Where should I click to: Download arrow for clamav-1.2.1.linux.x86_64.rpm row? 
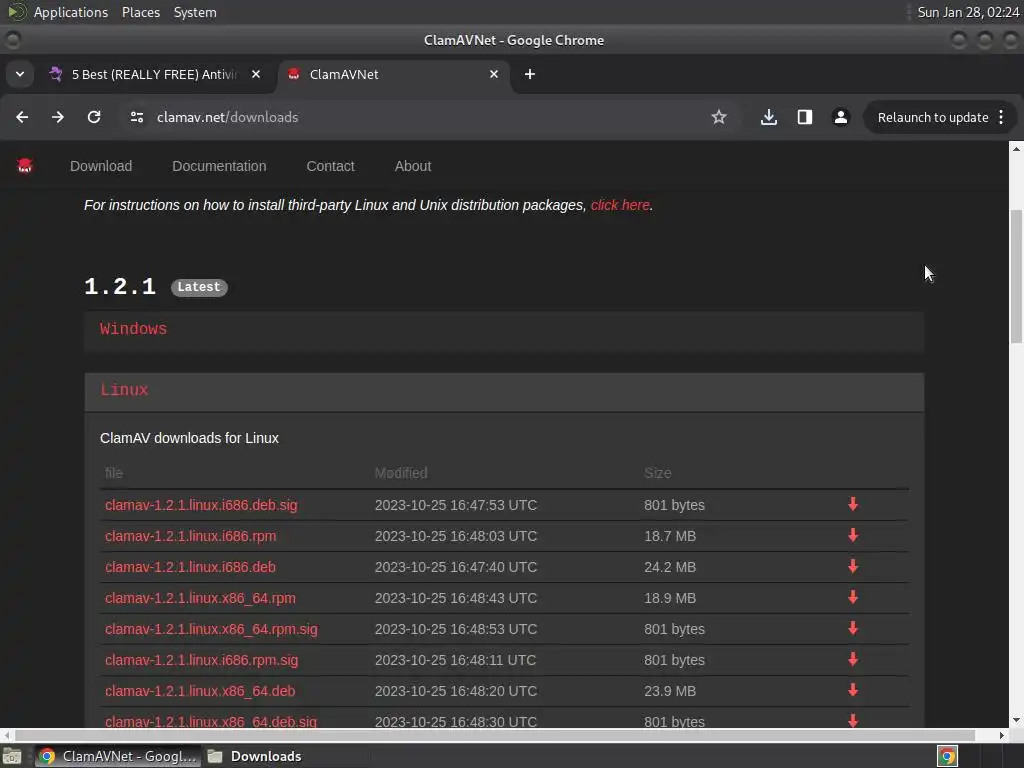tap(853, 598)
